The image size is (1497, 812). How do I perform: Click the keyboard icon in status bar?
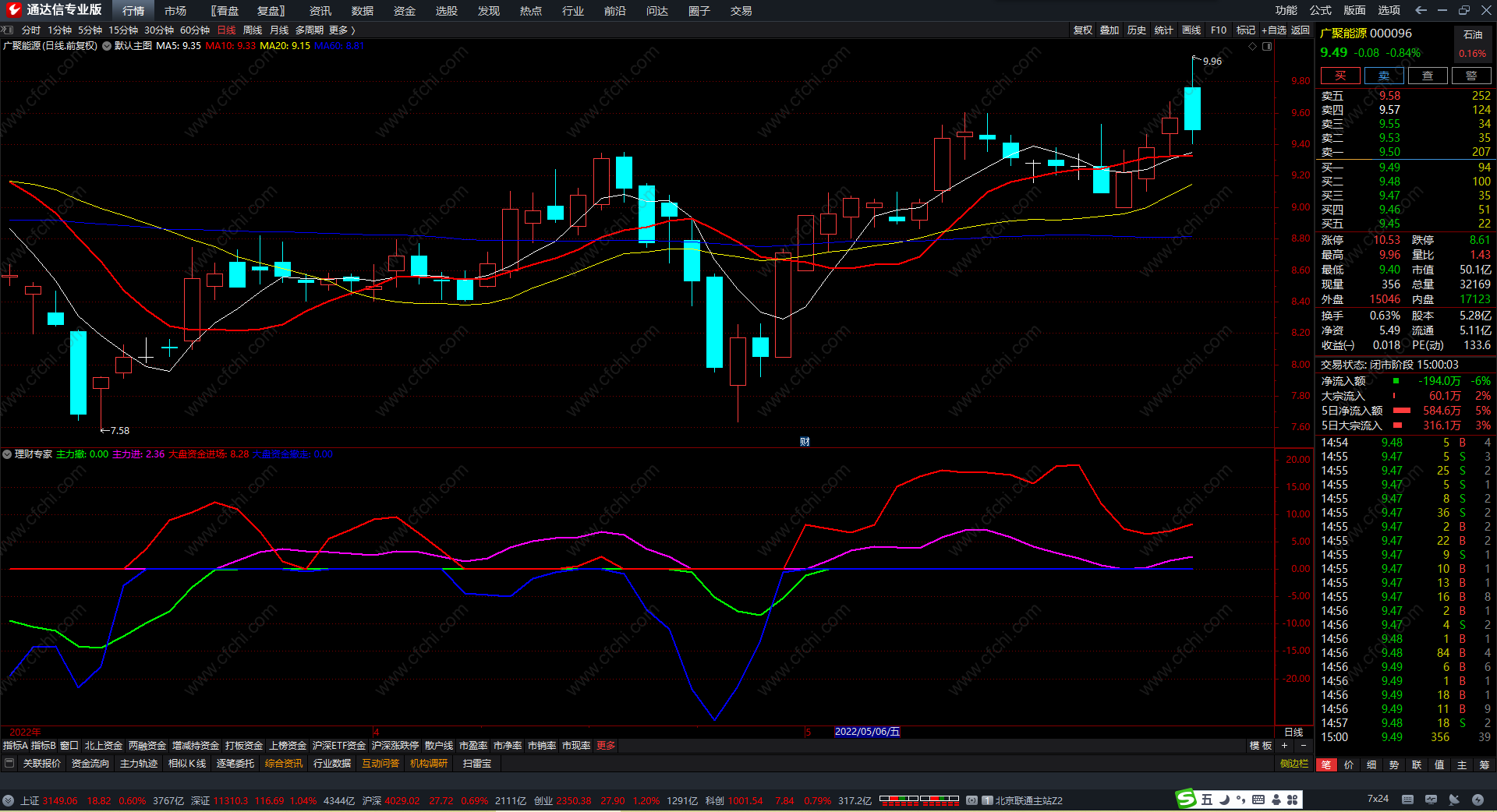coord(1407,800)
